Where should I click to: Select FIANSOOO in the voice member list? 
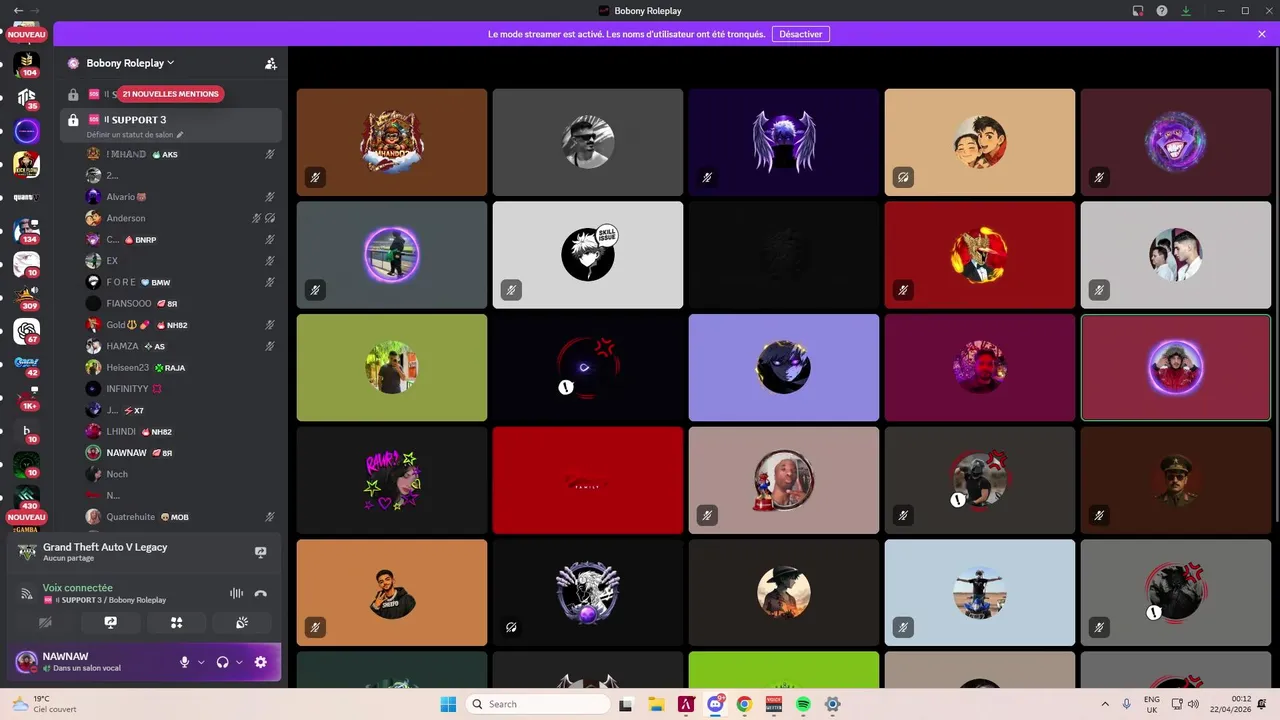pos(180,303)
